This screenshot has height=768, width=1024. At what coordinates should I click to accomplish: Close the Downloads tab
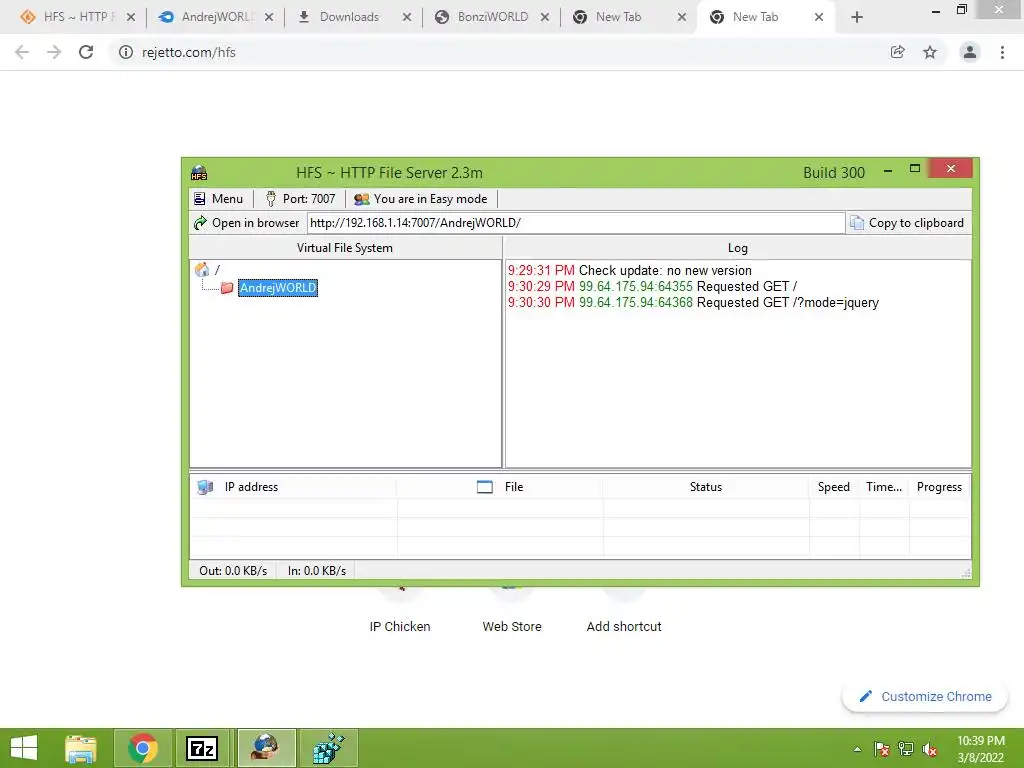click(407, 17)
